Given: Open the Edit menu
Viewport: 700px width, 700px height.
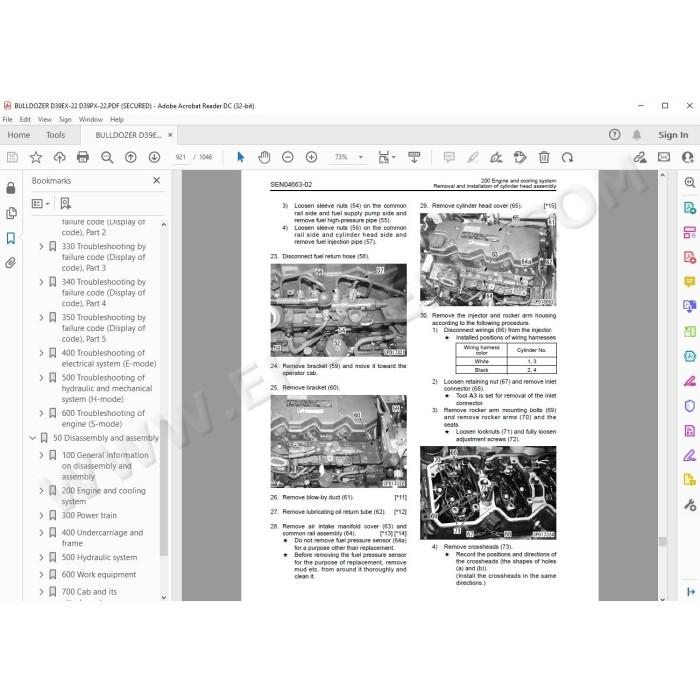Looking at the screenshot, I should pyautogui.click(x=25, y=120).
